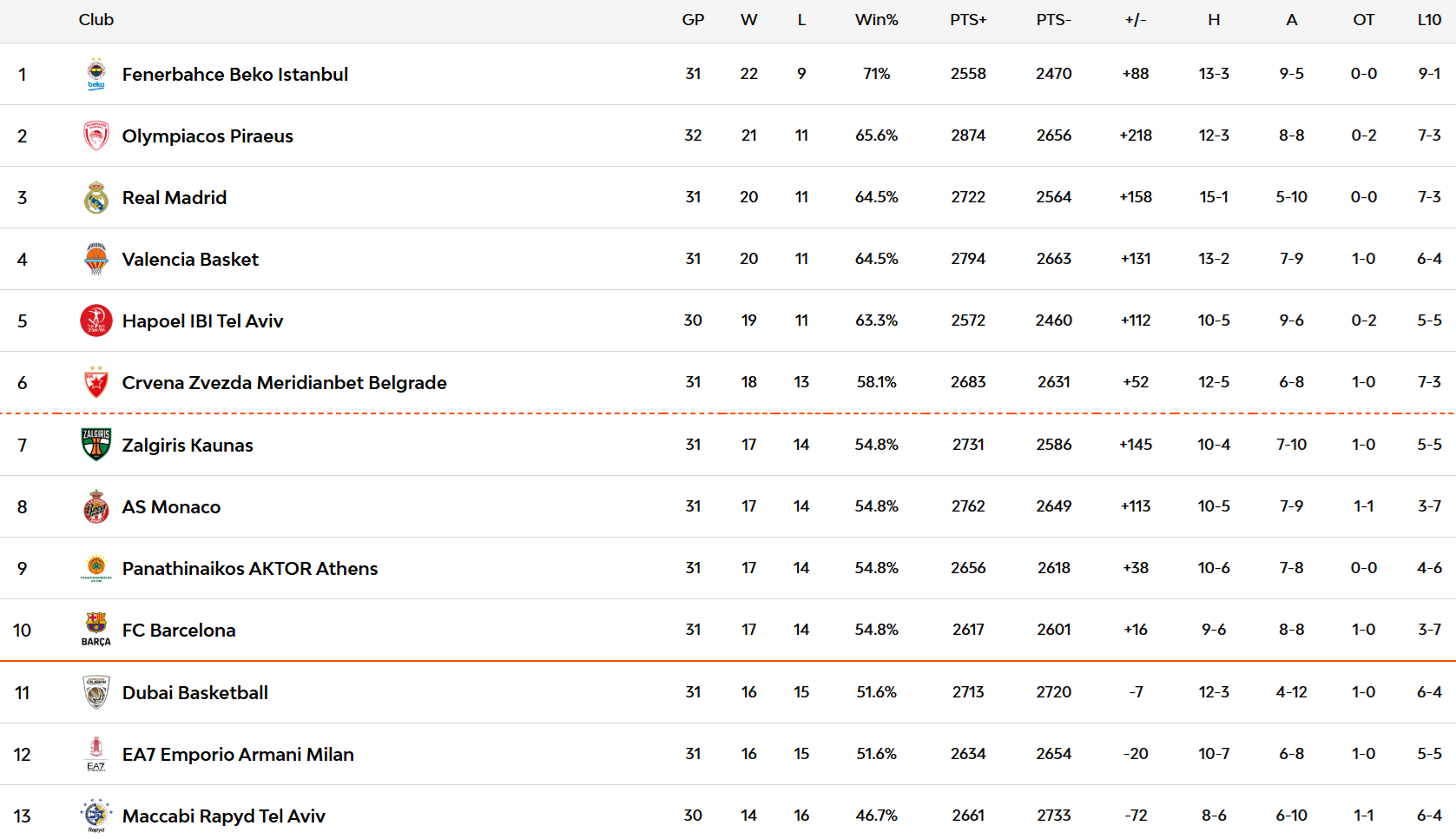Open the Panathinaikos AKTOR Athens team link
1456x839 pixels.
(250, 569)
